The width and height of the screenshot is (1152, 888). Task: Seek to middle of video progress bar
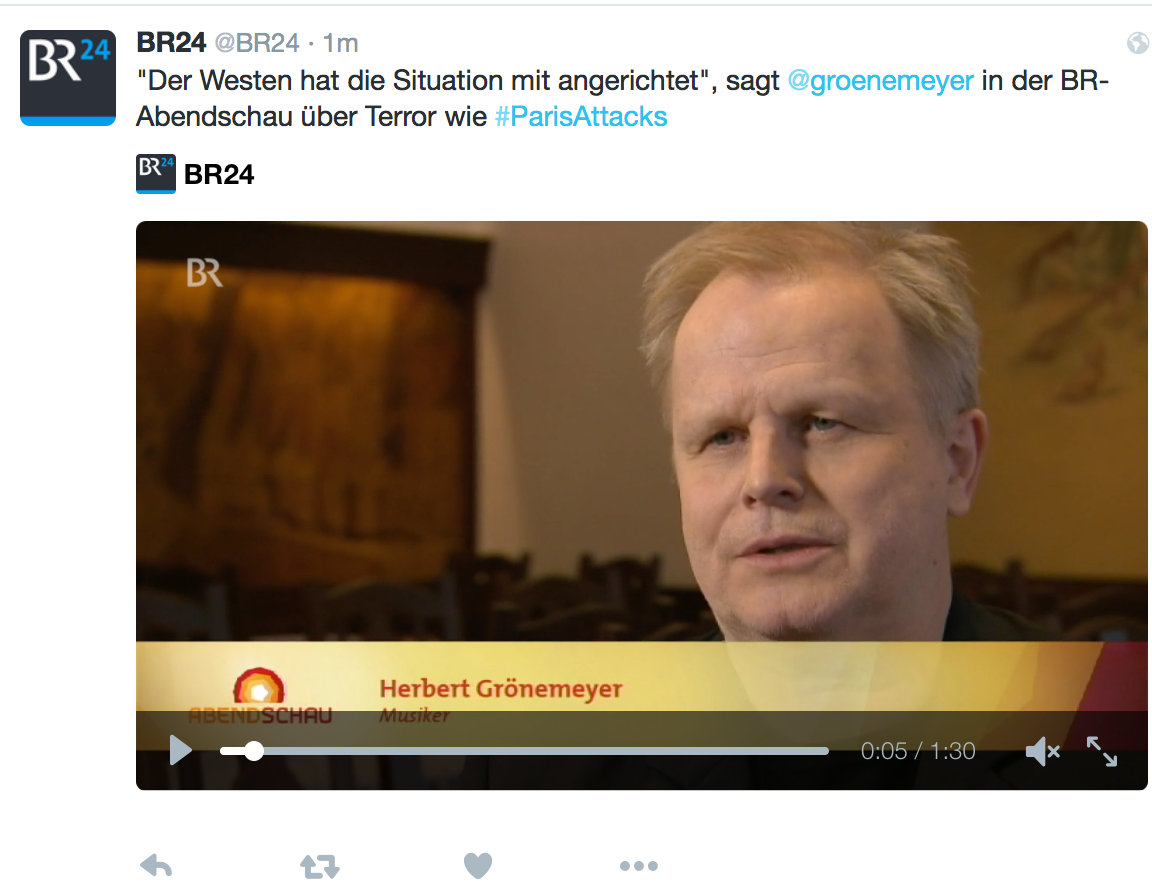[x=525, y=751]
